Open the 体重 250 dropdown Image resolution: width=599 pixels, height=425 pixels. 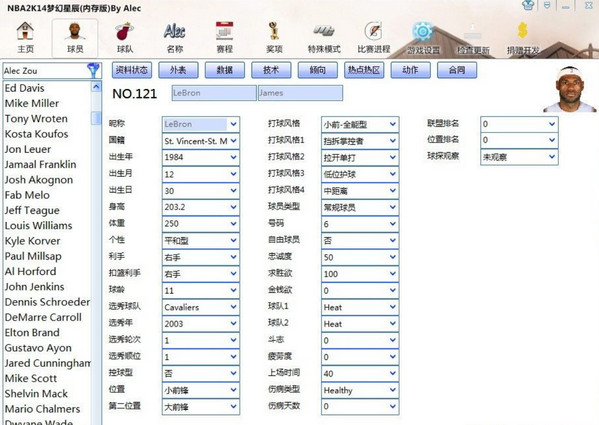click(201, 224)
